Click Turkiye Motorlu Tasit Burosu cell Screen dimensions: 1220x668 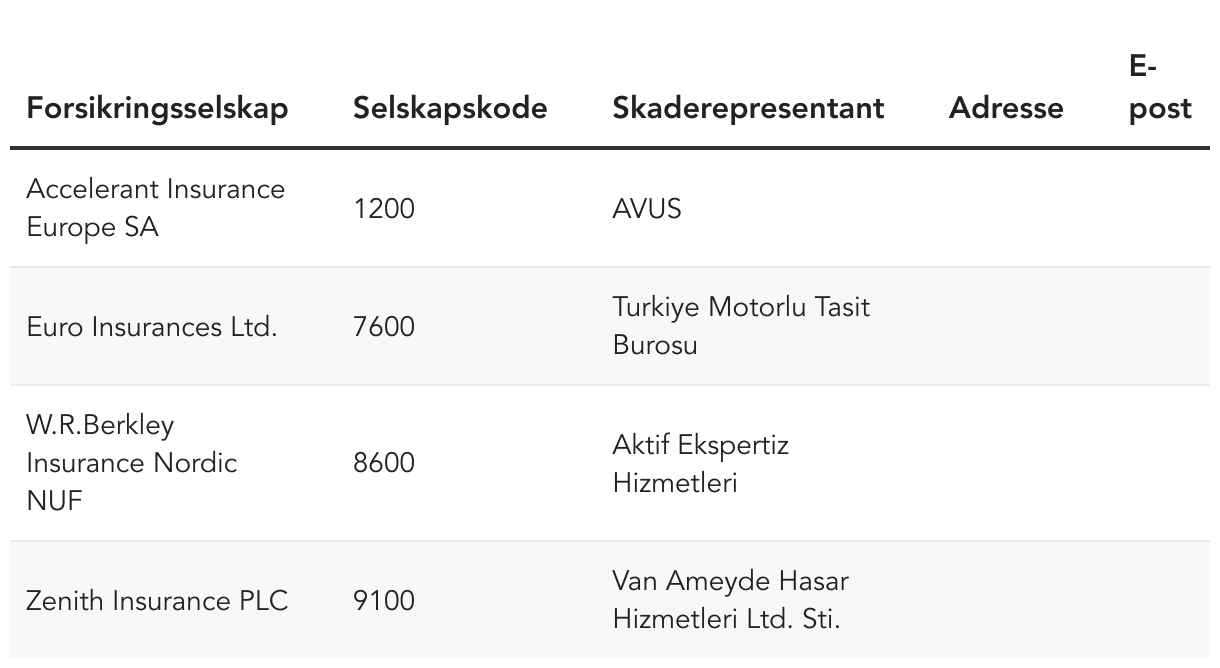click(741, 325)
